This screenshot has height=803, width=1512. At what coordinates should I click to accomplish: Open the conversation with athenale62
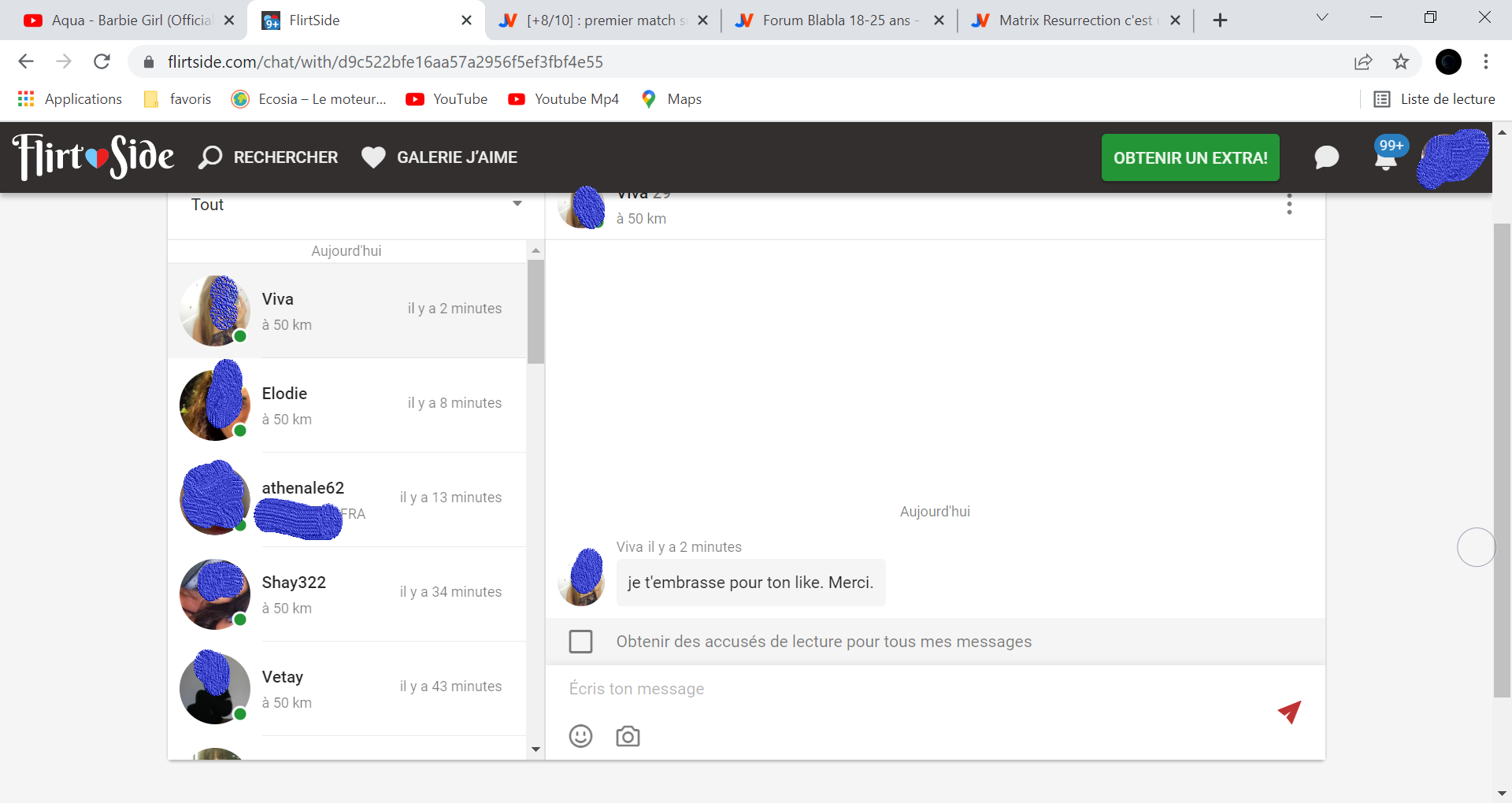[346, 500]
